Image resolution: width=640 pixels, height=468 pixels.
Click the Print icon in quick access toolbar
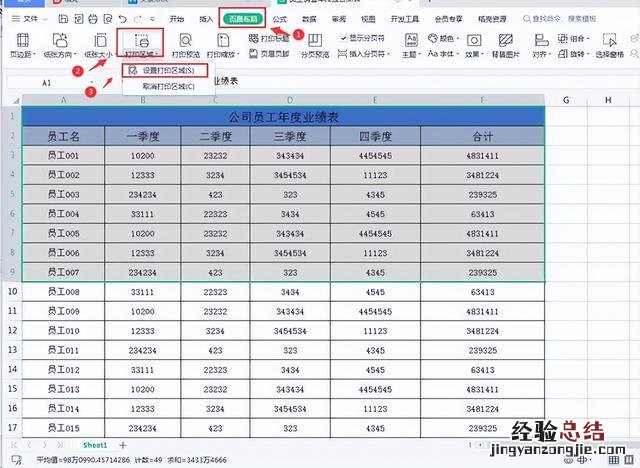(93, 19)
